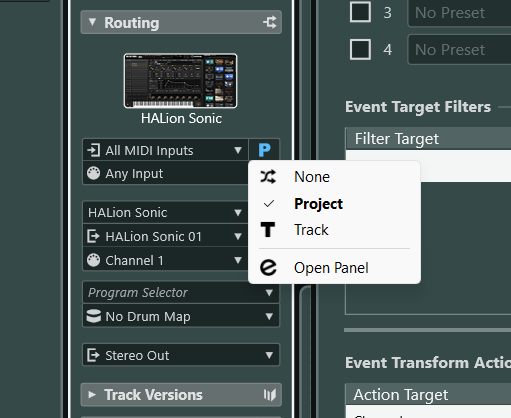This screenshot has height=418, width=511.
Task: Select Track in the popup menu
Action: tap(334, 230)
